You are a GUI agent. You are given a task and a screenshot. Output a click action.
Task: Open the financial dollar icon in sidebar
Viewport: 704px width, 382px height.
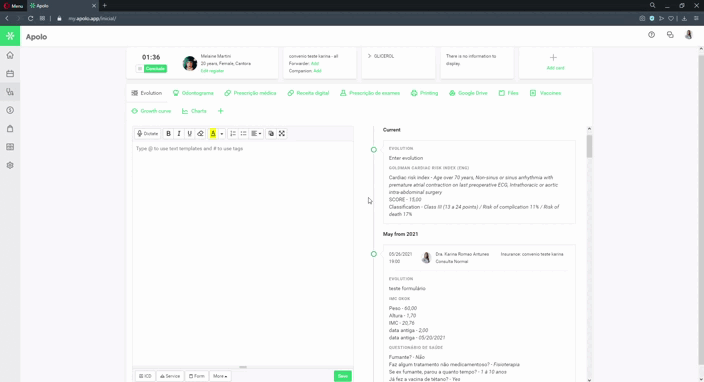point(10,110)
